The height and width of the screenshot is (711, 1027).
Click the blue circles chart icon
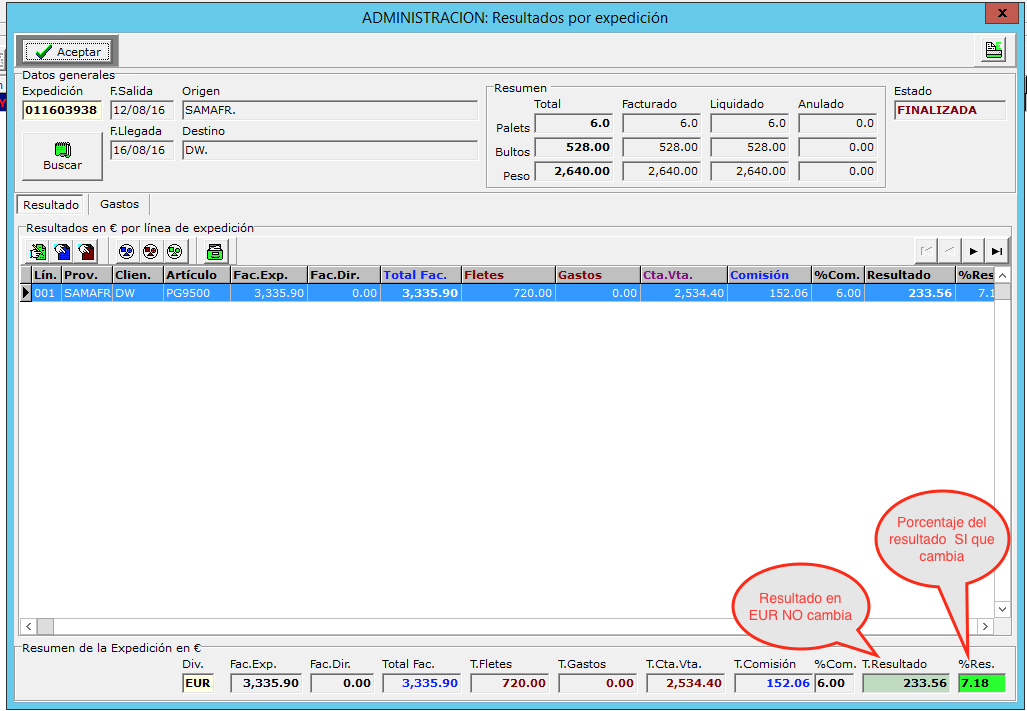(126, 251)
